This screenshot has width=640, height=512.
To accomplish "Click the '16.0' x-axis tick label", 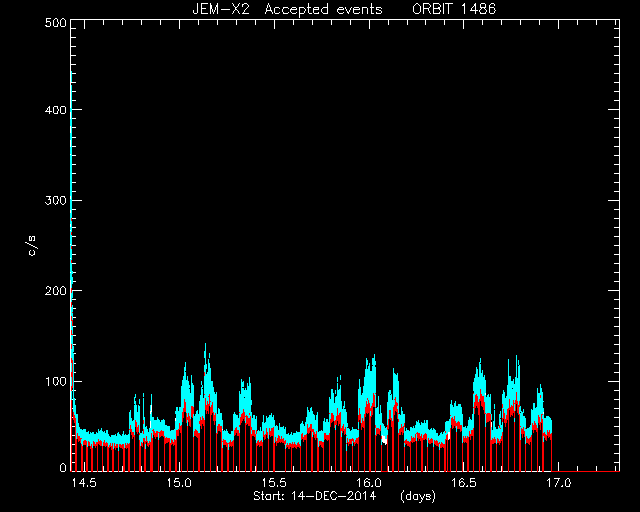I will [369, 483].
